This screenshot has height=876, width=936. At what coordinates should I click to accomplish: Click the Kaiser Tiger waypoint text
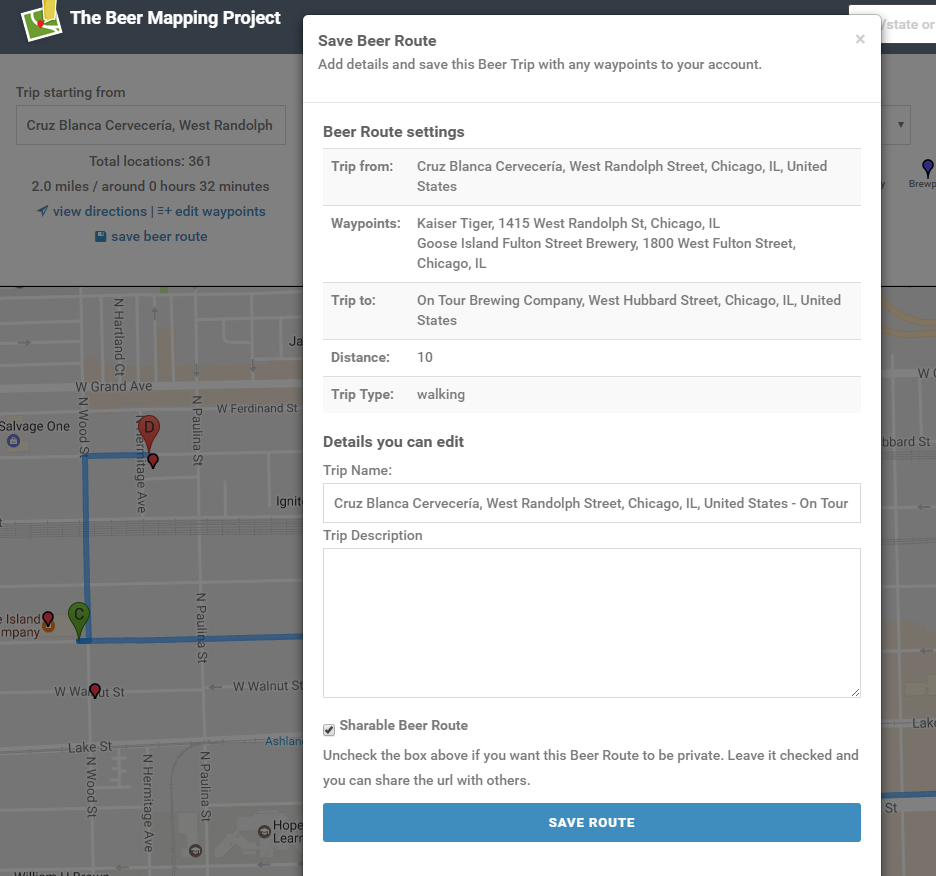coord(568,223)
